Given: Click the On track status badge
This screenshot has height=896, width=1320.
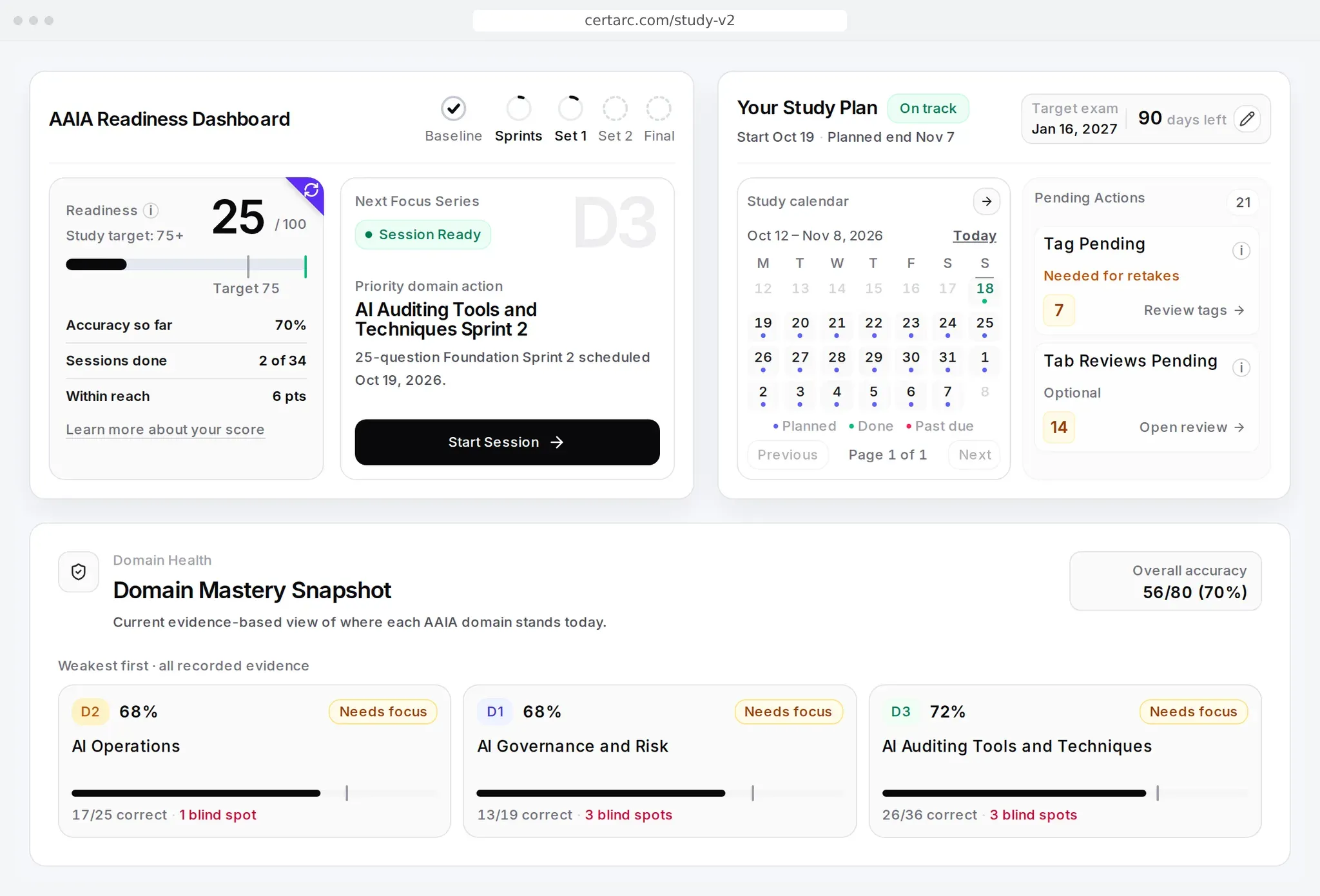Looking at the screenshot, I should point(927,108).
